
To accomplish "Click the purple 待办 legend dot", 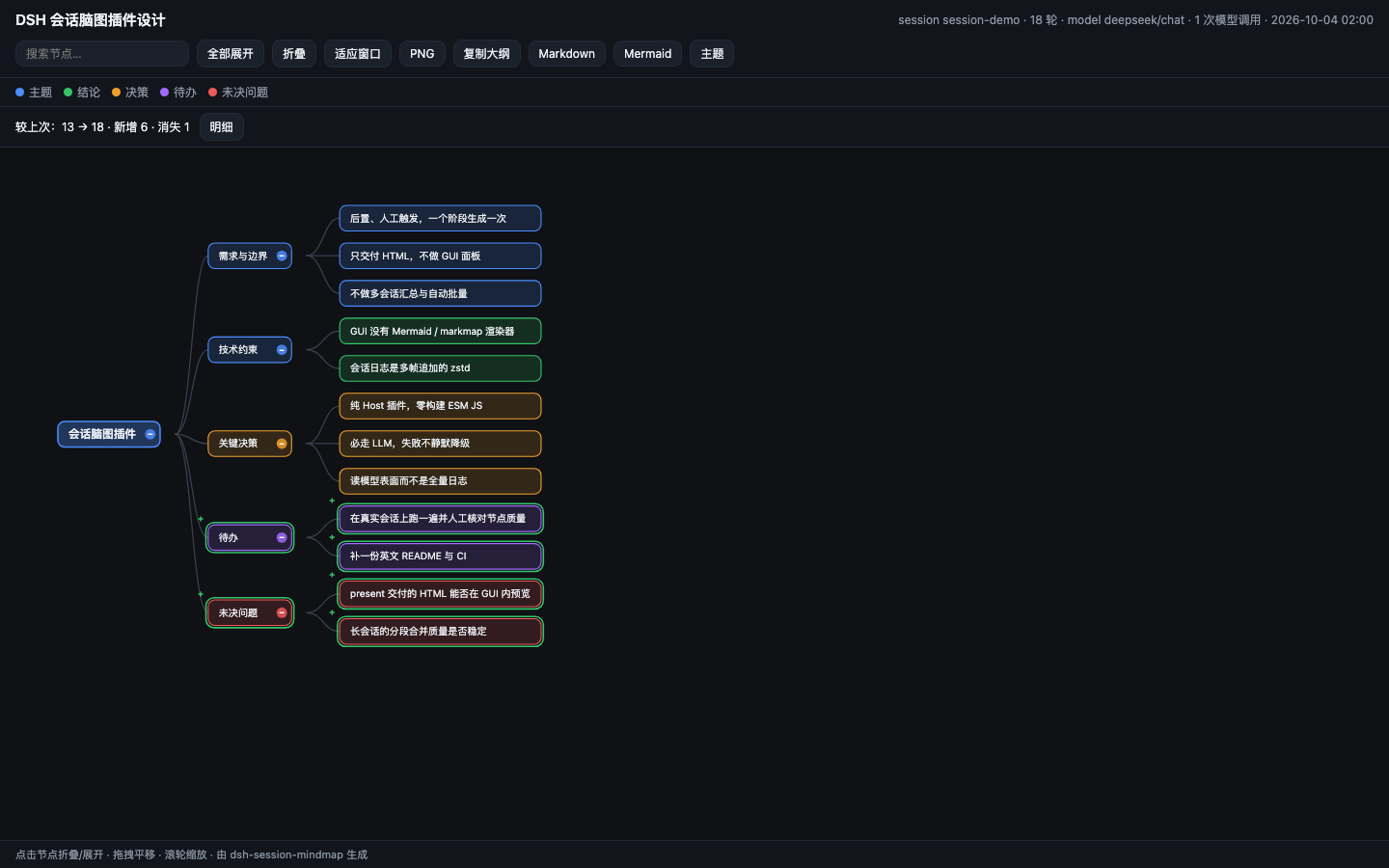I will pyautogui.click(x=164, y=93).
